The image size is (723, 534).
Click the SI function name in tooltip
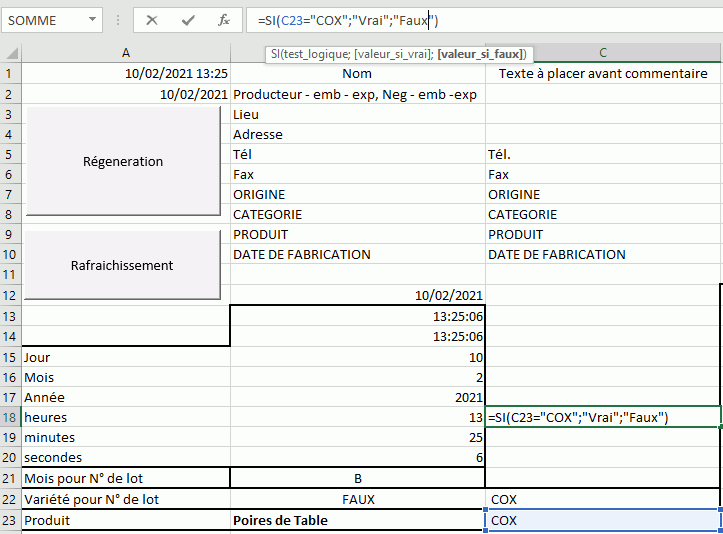[276, 54]
